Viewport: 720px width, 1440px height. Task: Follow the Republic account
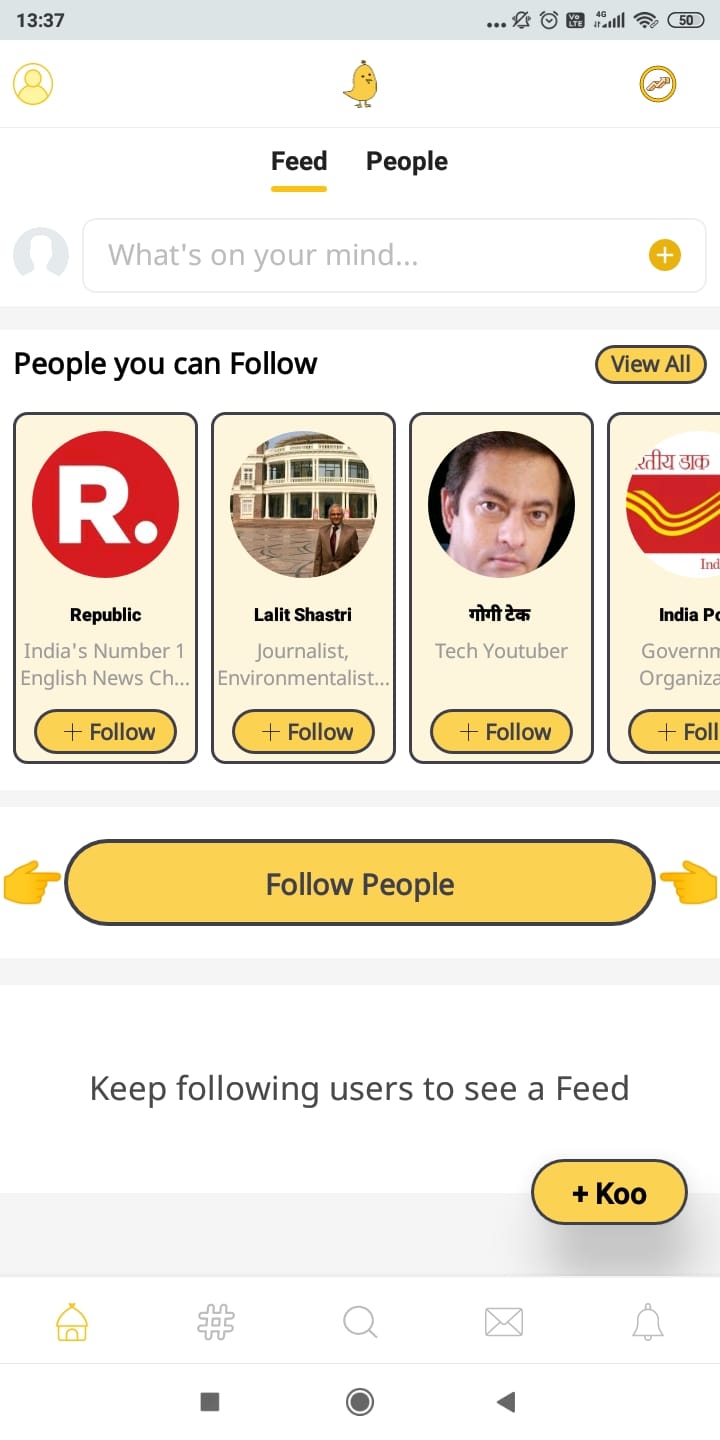pyautogui.click(x=106, y=732)
